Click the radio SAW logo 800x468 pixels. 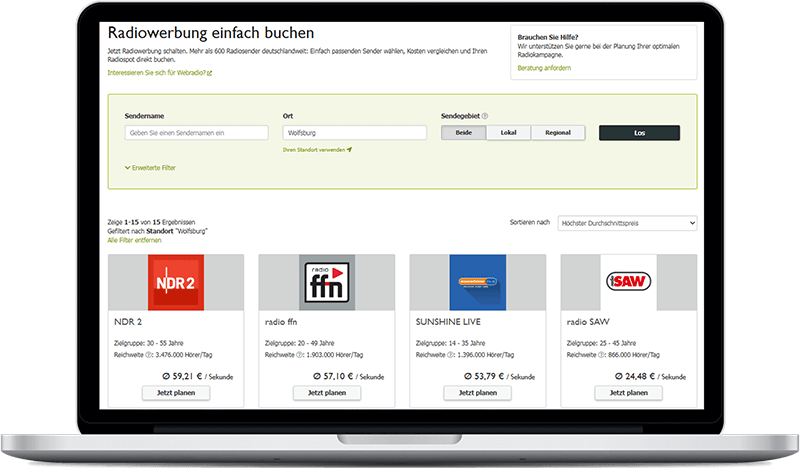pos(629,282)
